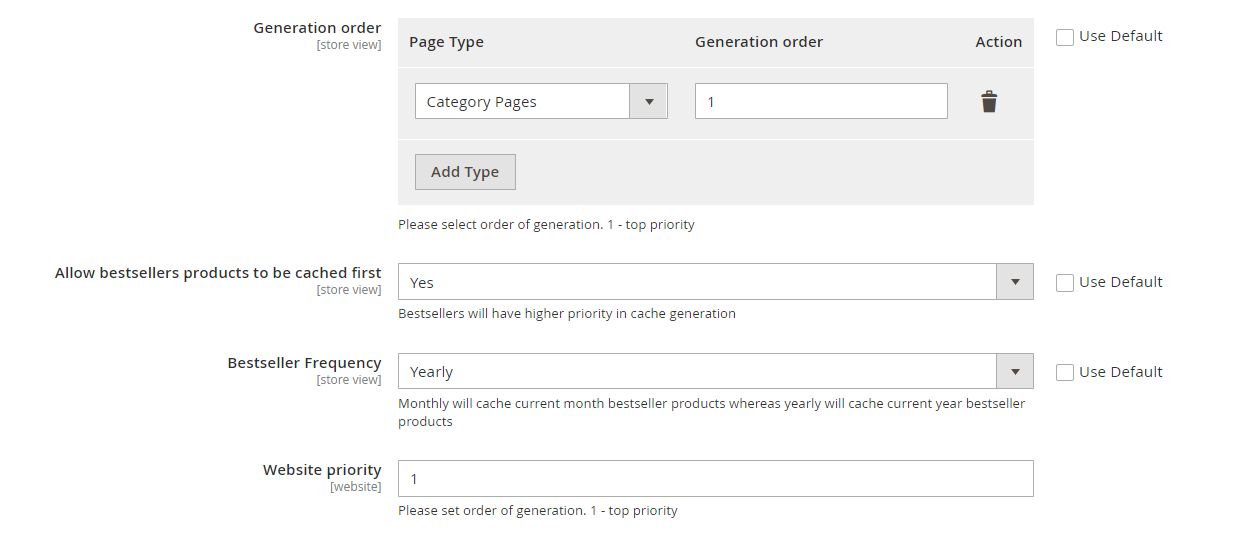The image size is (1235, 541).
Task: Enable Use Default for Generation order
Action: [x=1065, y=37]
